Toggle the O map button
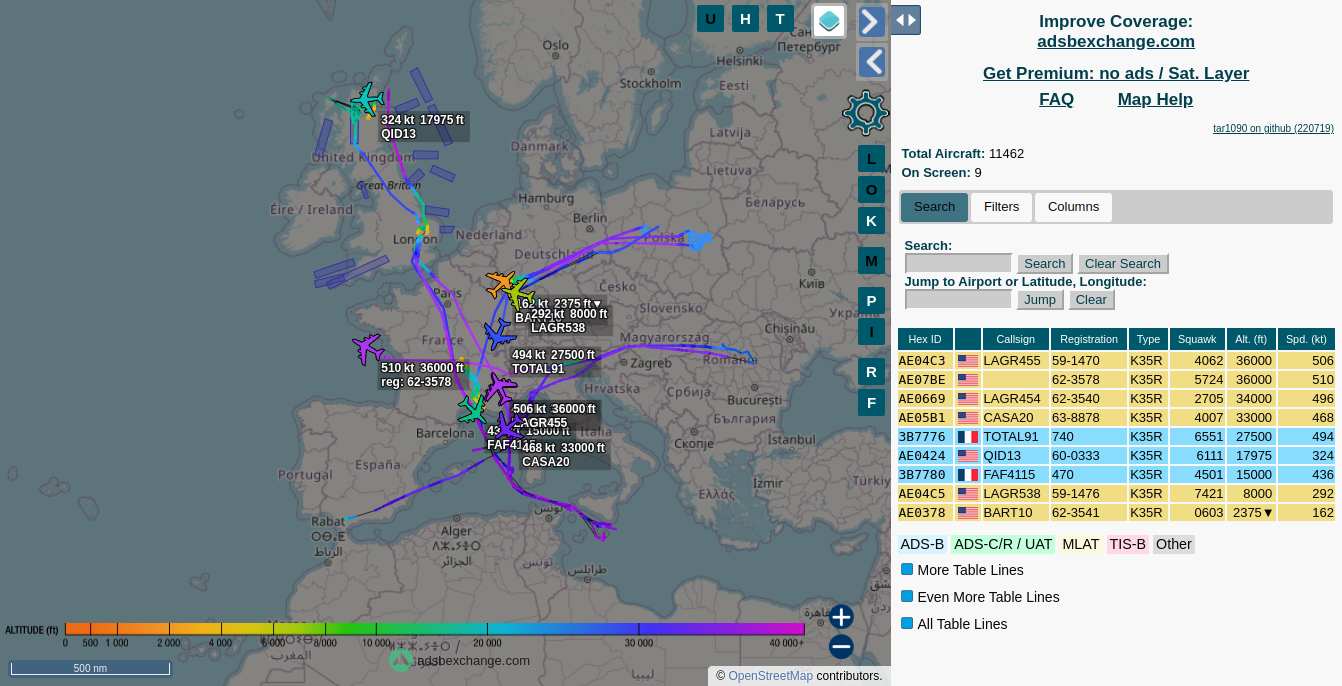1342x686 pixels. 871,190
